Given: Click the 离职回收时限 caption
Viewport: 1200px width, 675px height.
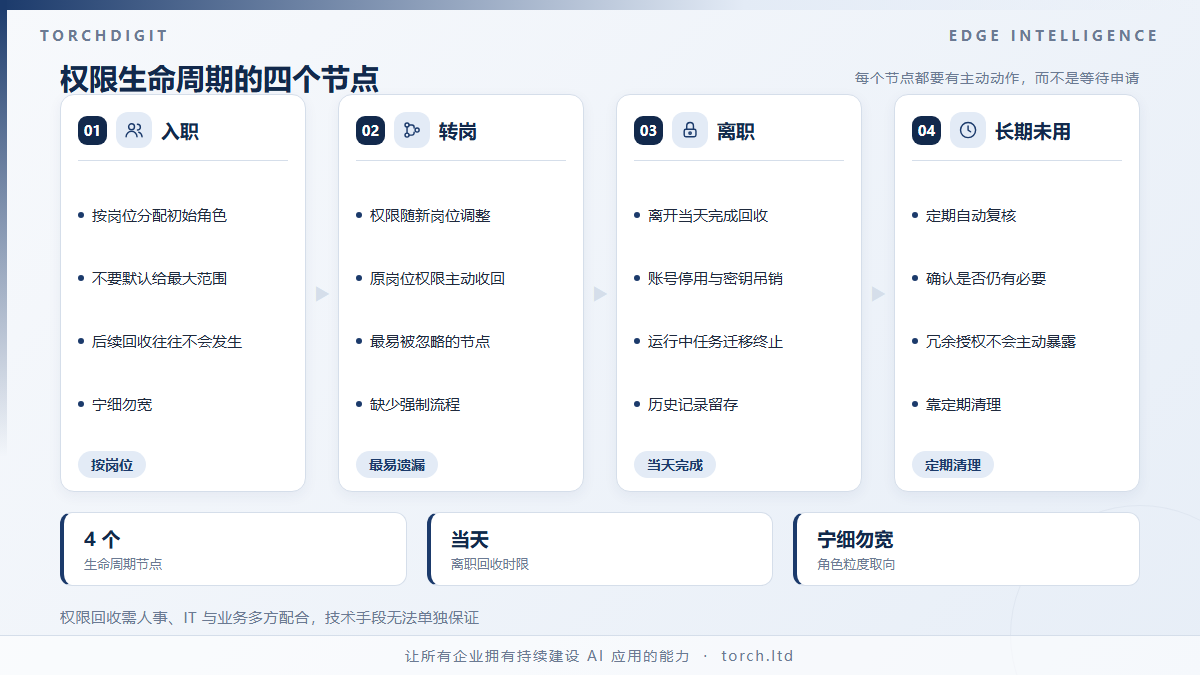Looking at the screenshot, I should pos(490,564).
